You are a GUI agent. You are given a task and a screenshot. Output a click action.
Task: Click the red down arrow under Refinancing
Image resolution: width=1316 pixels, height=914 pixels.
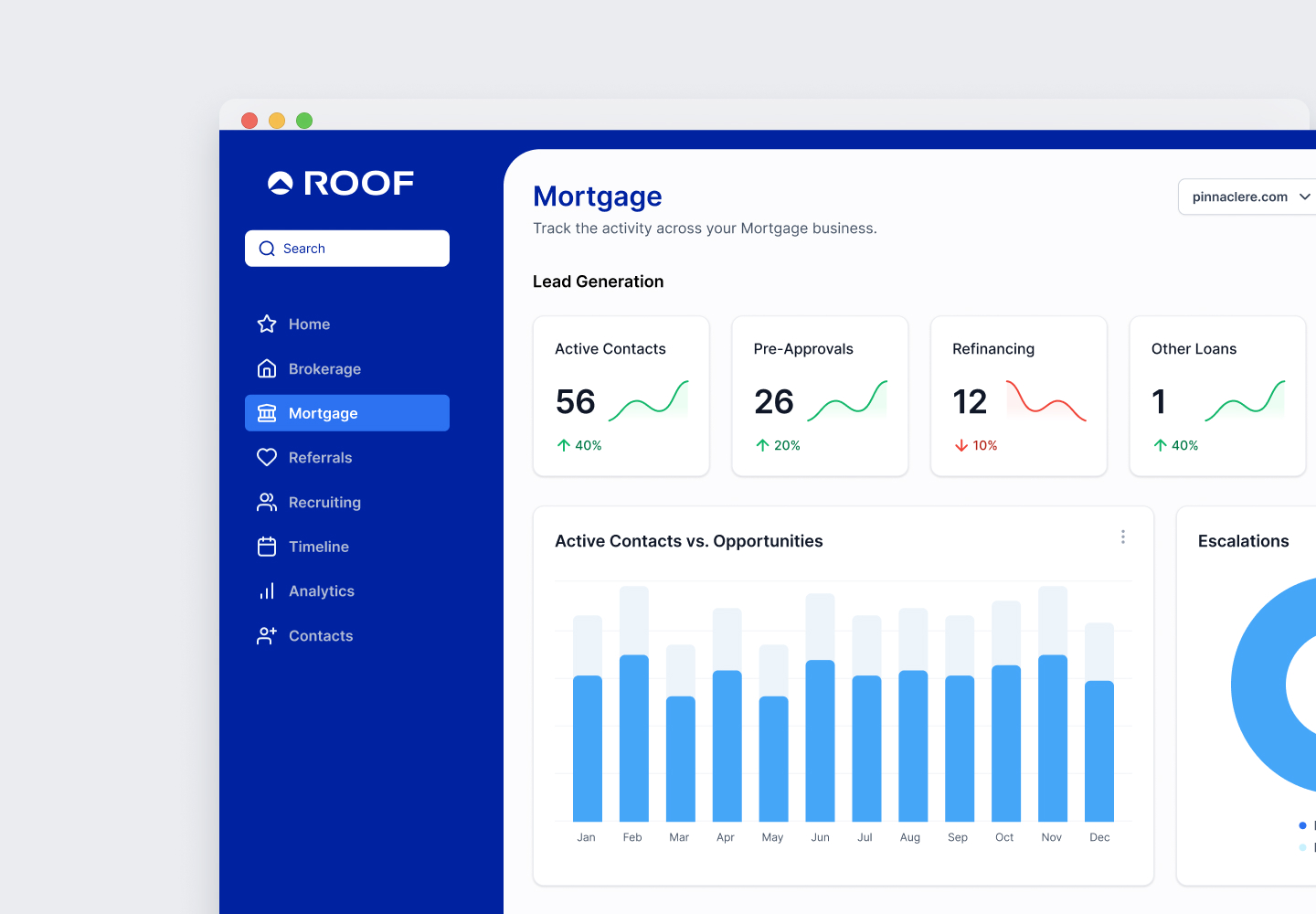click(x=961, y=445)
